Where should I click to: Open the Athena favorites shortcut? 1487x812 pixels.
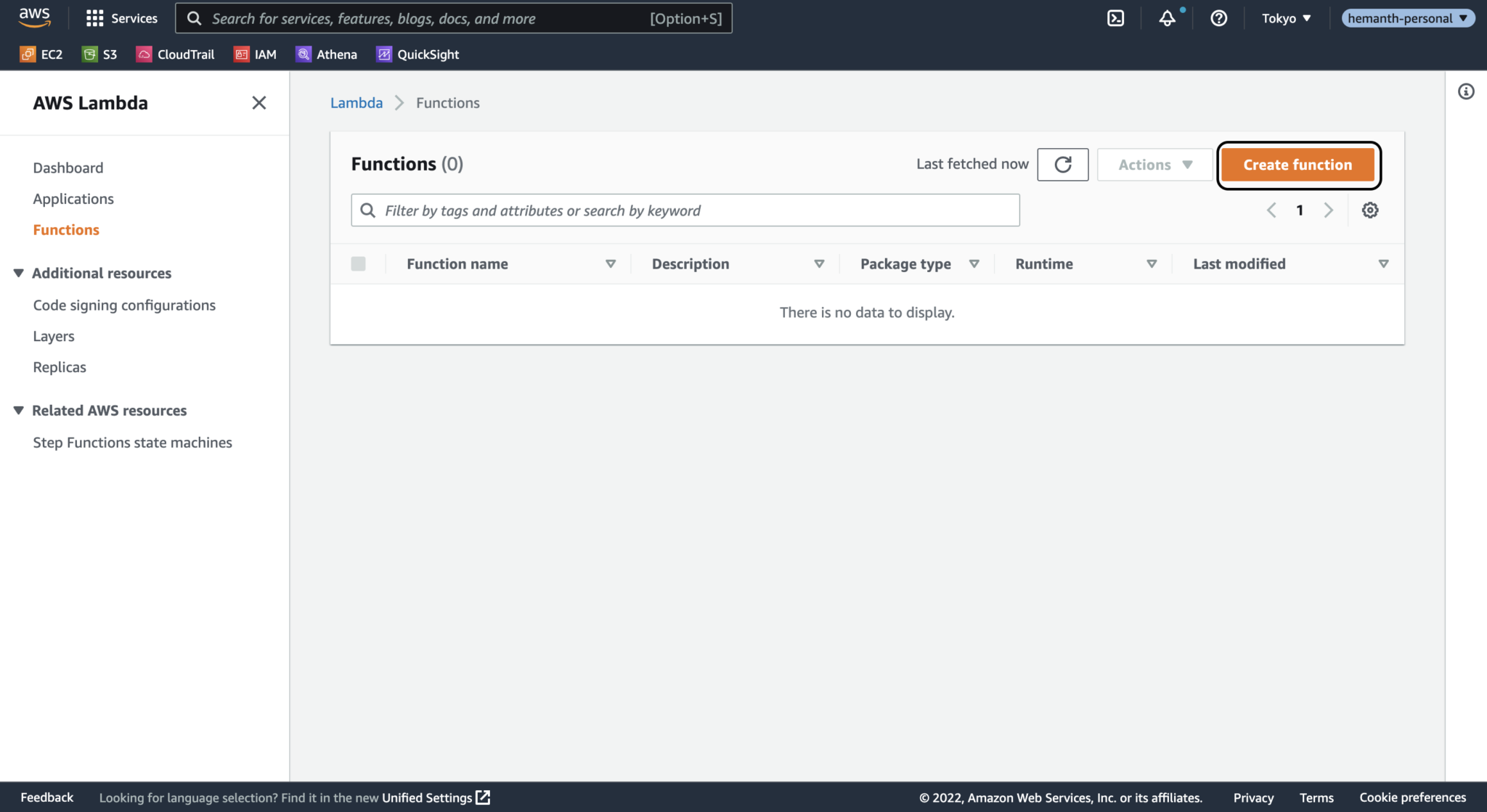[326, 54]
